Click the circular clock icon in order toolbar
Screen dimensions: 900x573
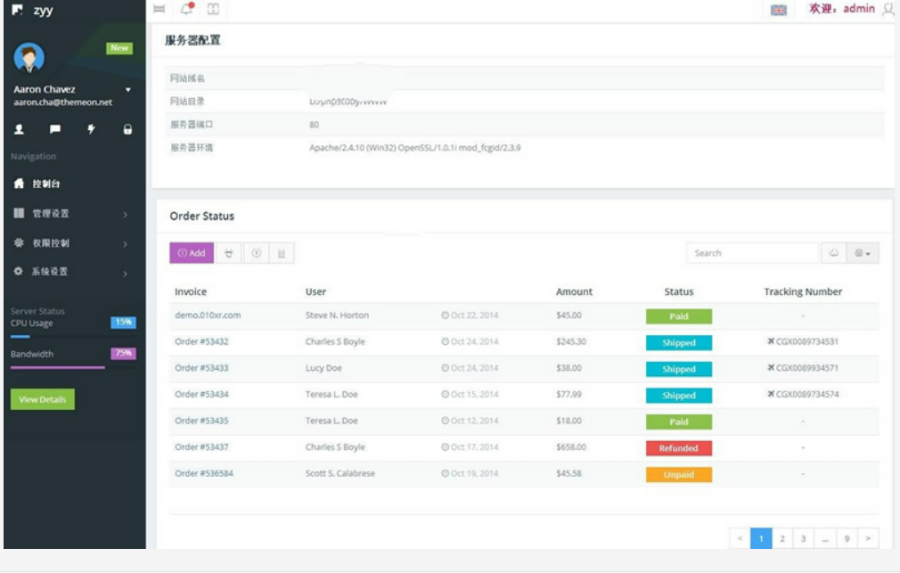coord(256,253)
